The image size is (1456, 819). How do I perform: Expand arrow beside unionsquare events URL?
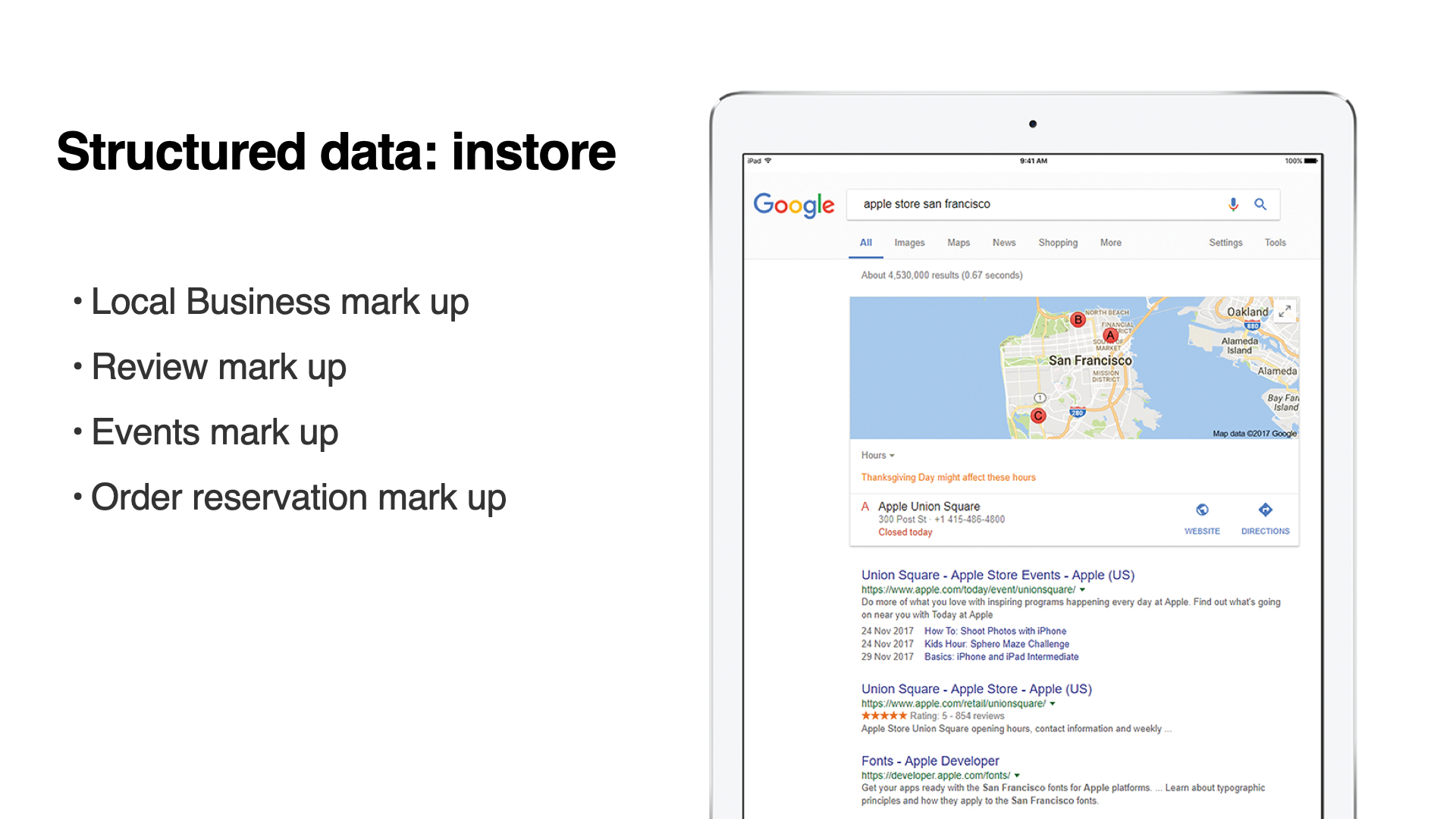[1083, 590]
